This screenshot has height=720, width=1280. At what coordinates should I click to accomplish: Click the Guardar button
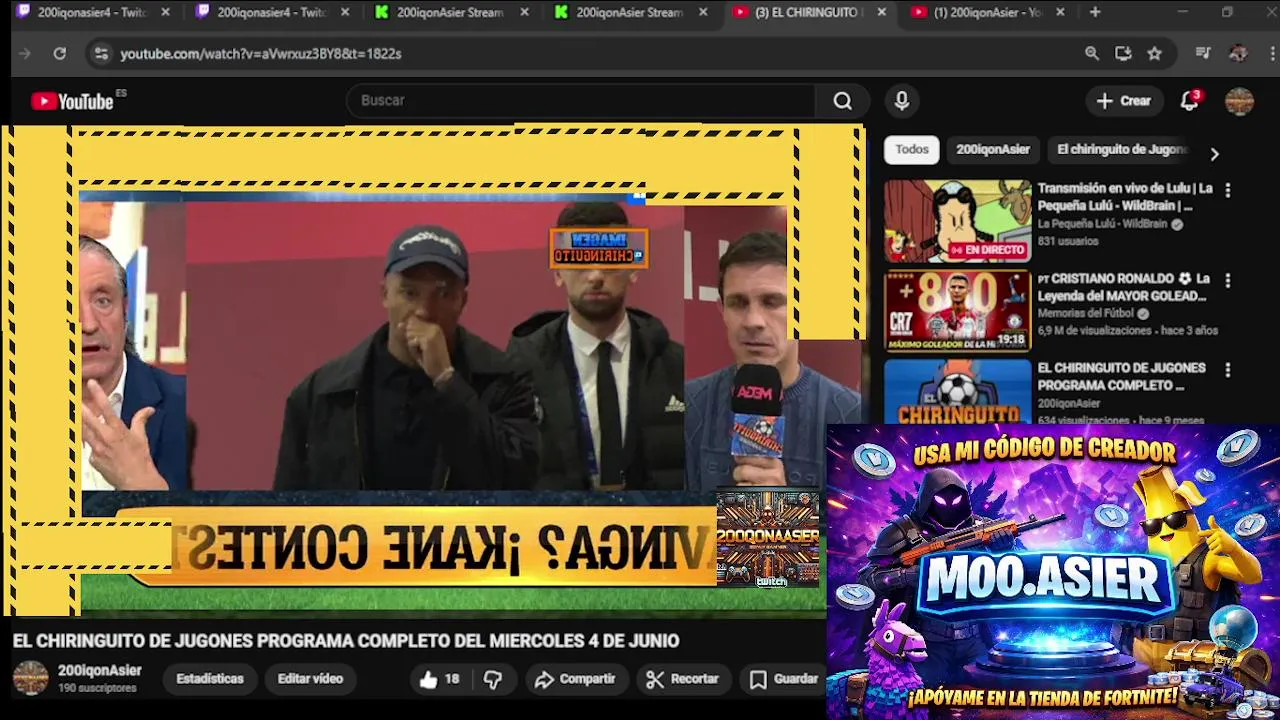[x=785, y=679]
